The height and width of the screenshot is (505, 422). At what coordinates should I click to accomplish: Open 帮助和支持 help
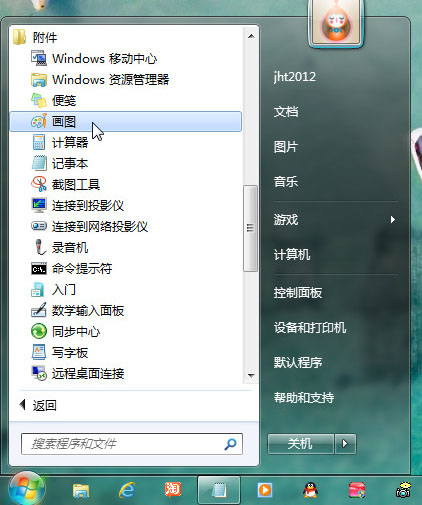[304, 398]
